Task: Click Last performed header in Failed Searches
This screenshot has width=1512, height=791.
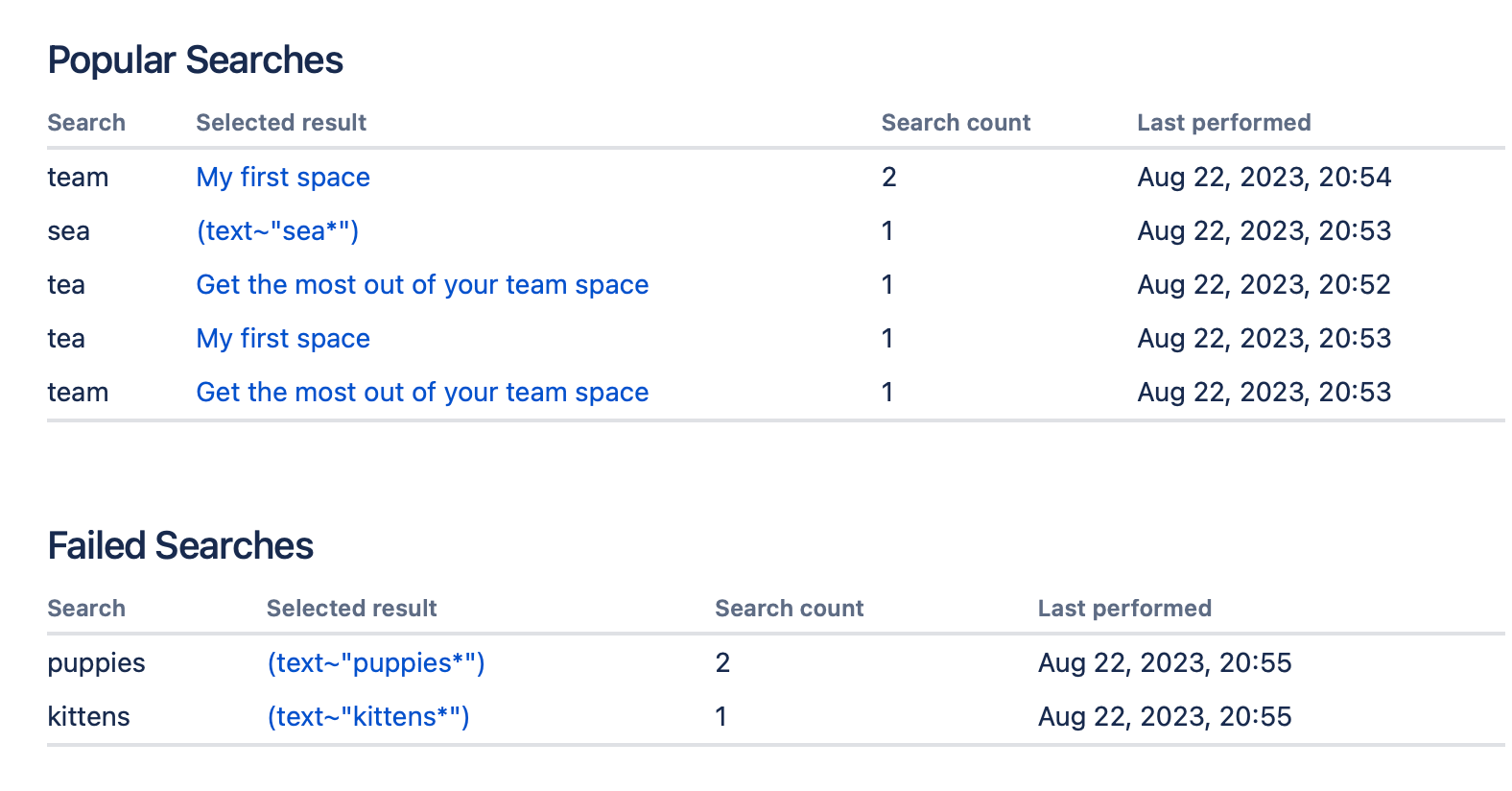Action: click(x=1124, y=609)
